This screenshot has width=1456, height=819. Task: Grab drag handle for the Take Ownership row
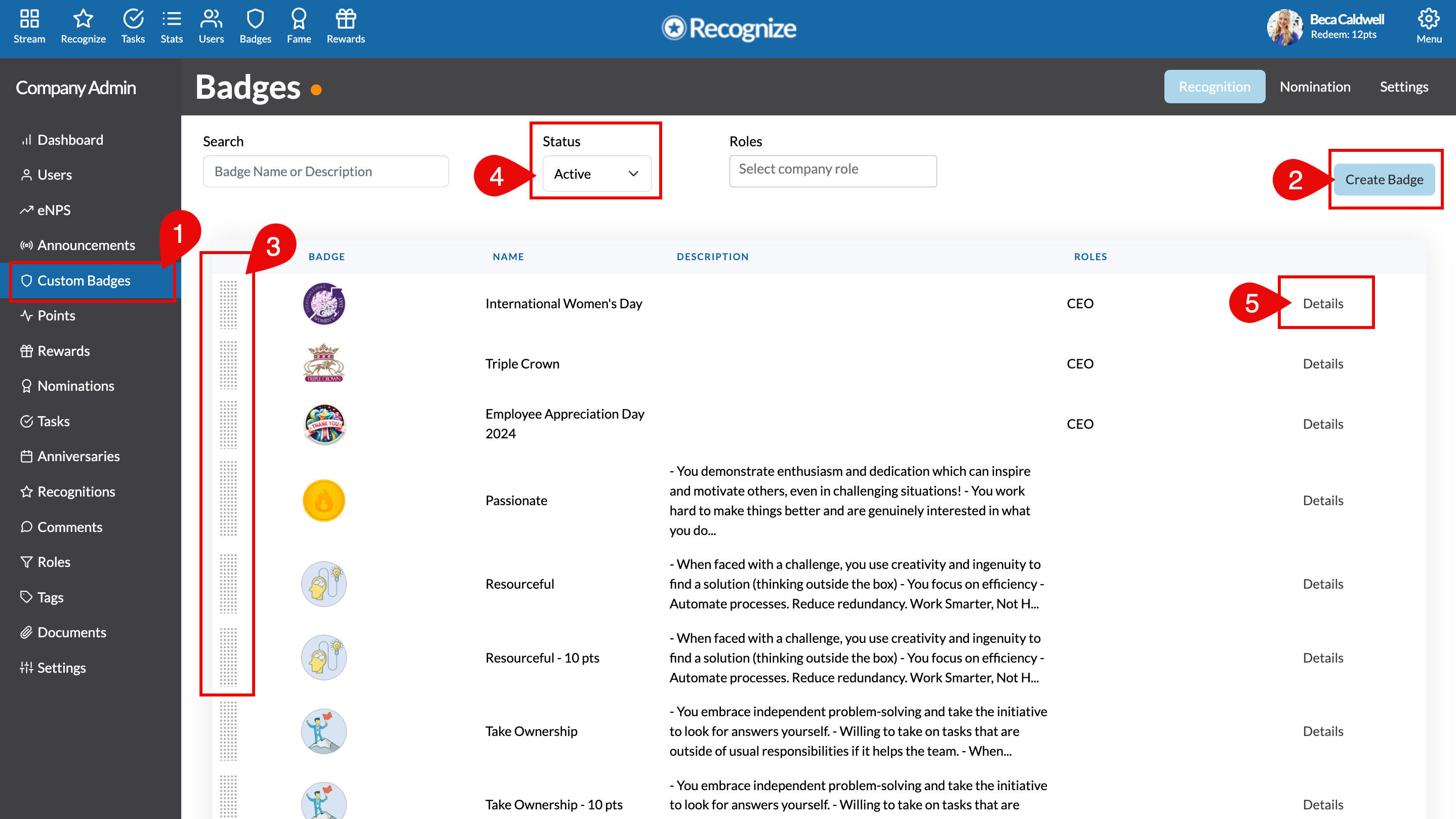pyautogui.click(x=228, y=731)
